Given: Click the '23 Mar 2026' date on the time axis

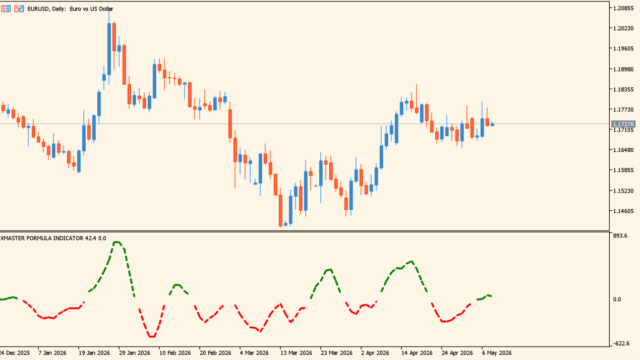Looking at the screenshot, I should point(336,353).
